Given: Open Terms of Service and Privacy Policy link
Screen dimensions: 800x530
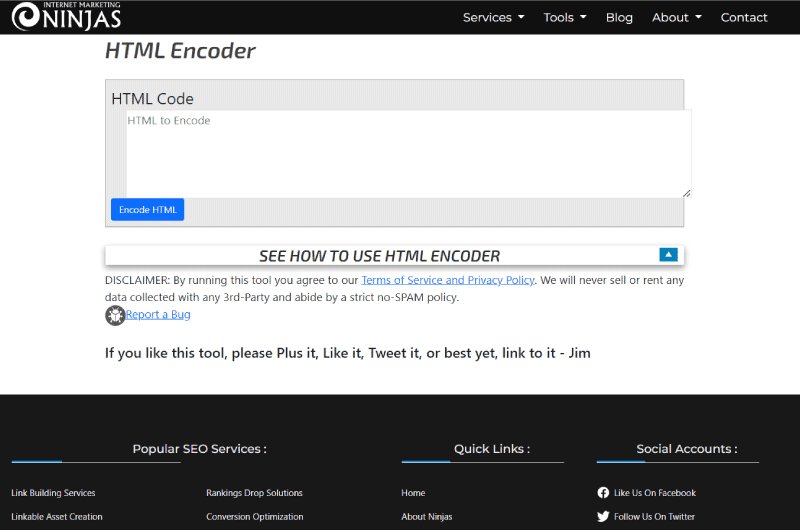Looking at the screenshot, I should pos(448,280).
